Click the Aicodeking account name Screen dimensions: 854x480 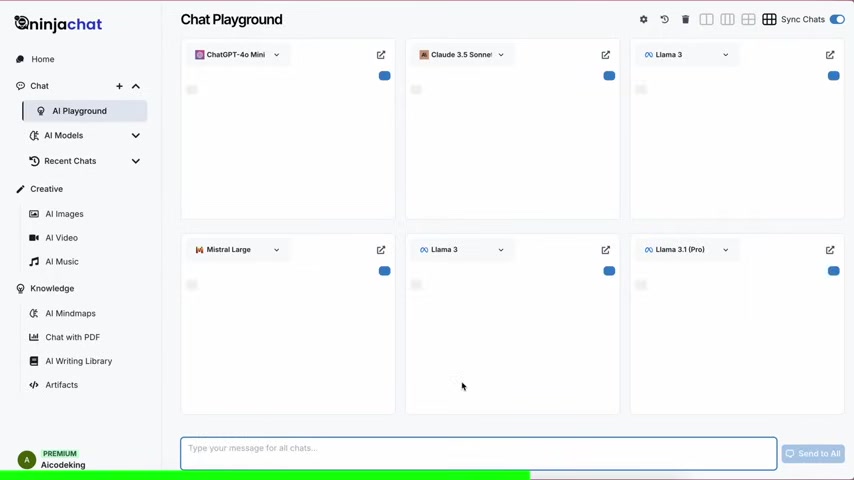[63, 465]
